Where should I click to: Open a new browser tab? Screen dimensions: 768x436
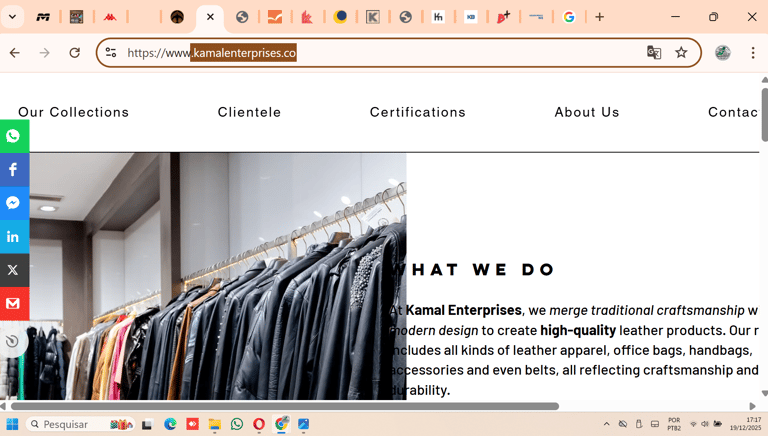(600, 17)
